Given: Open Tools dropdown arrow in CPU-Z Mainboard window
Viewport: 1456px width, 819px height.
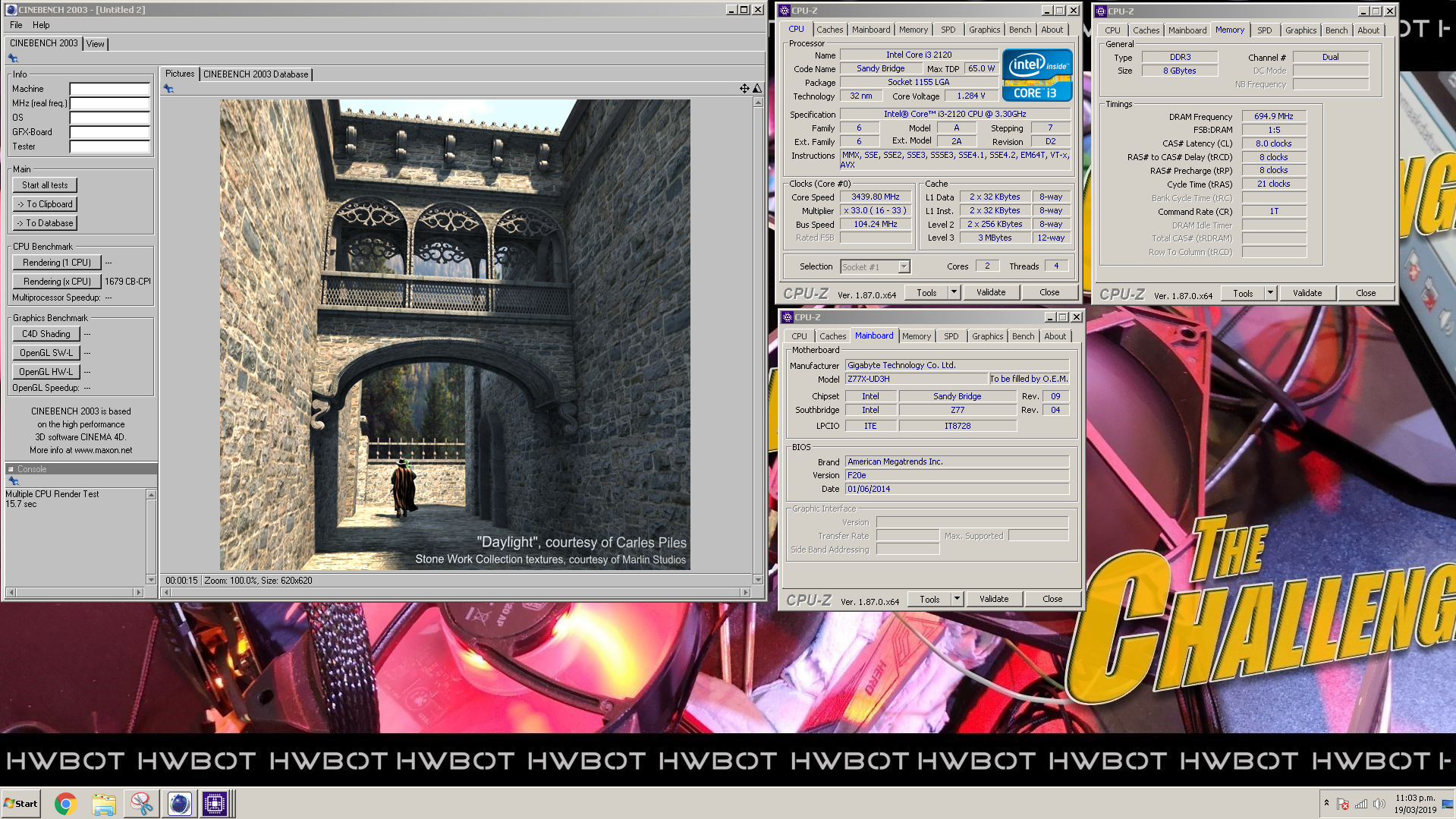Looking at the screenshot, I should pyautogui.click(x=957, y=599).
